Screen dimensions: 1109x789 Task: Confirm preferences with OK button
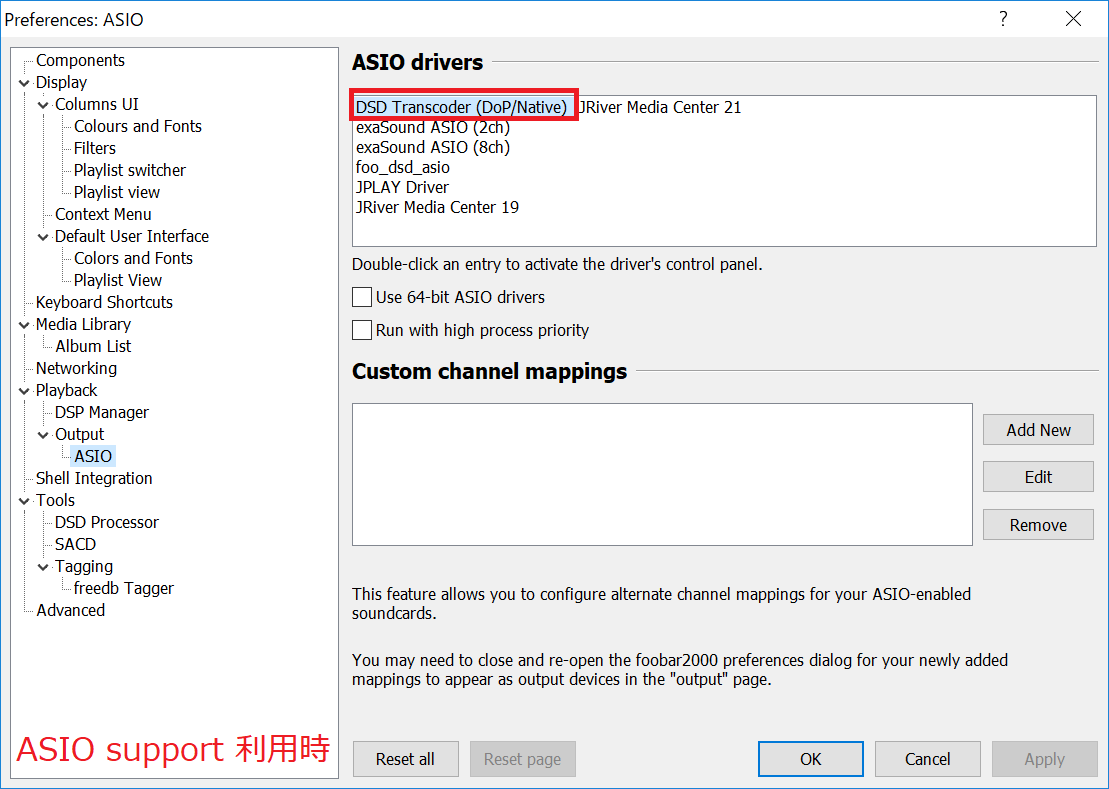tap(811, 759)
